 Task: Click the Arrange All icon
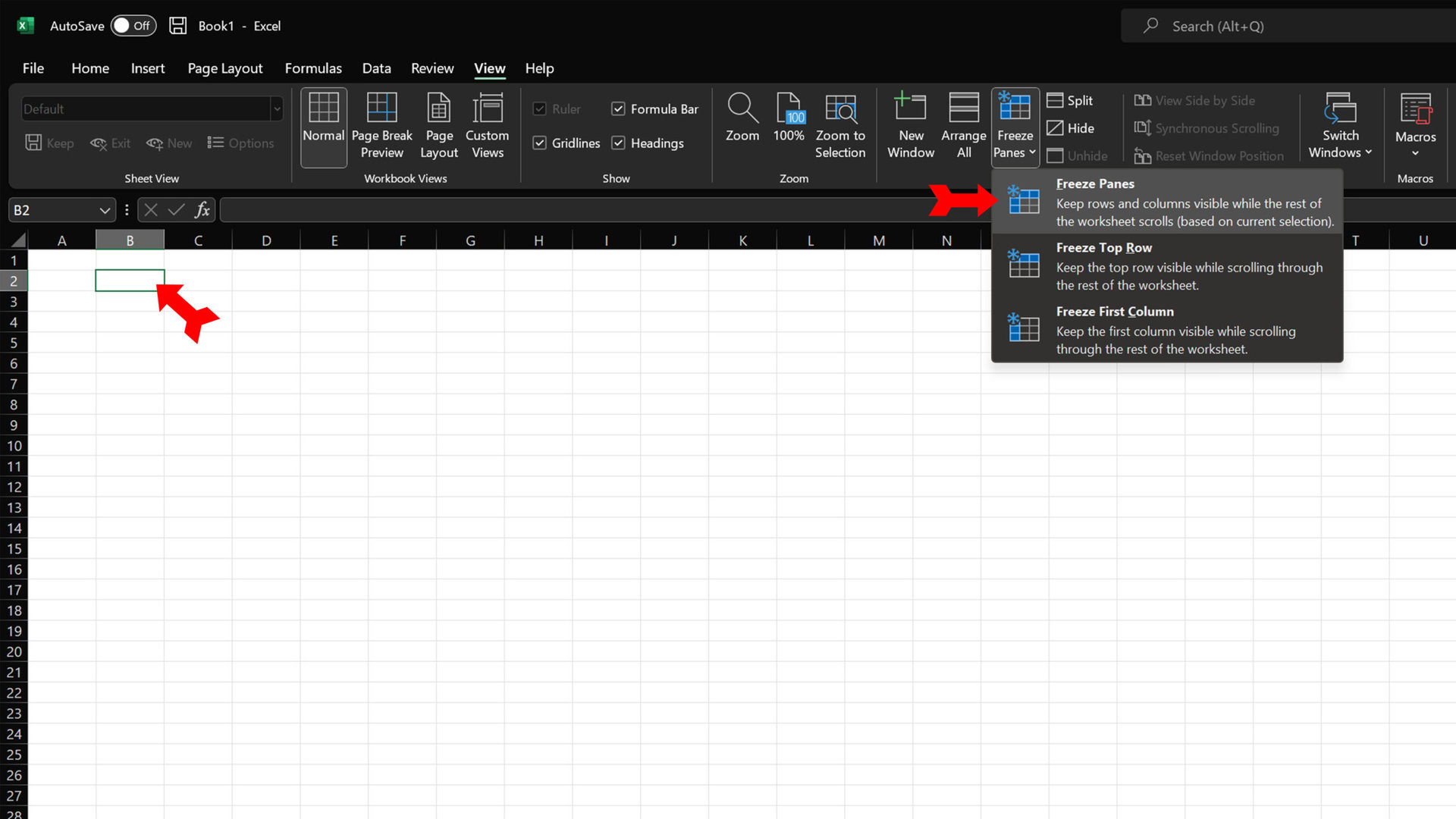(963, 108)
